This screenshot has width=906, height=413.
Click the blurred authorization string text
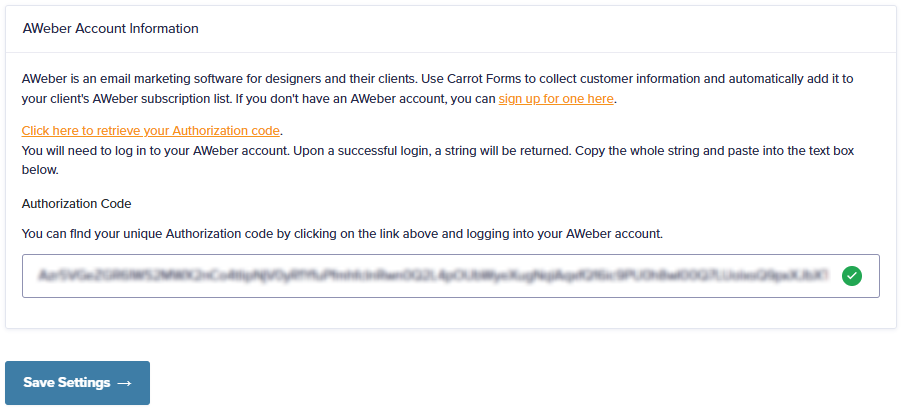click(x=434, y=276)
